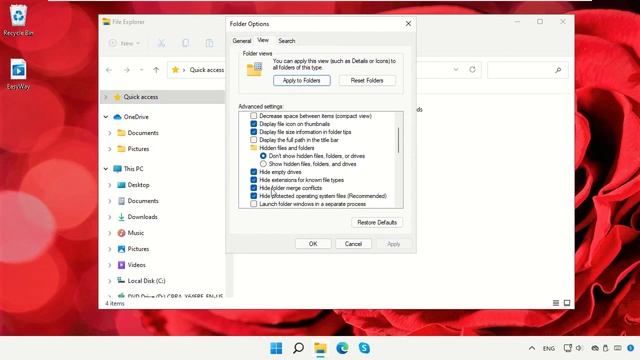Uncheck Hide extensions for known file types
Image resolution: width=640 pixels, height=360 pixels.
click(253, 180)
